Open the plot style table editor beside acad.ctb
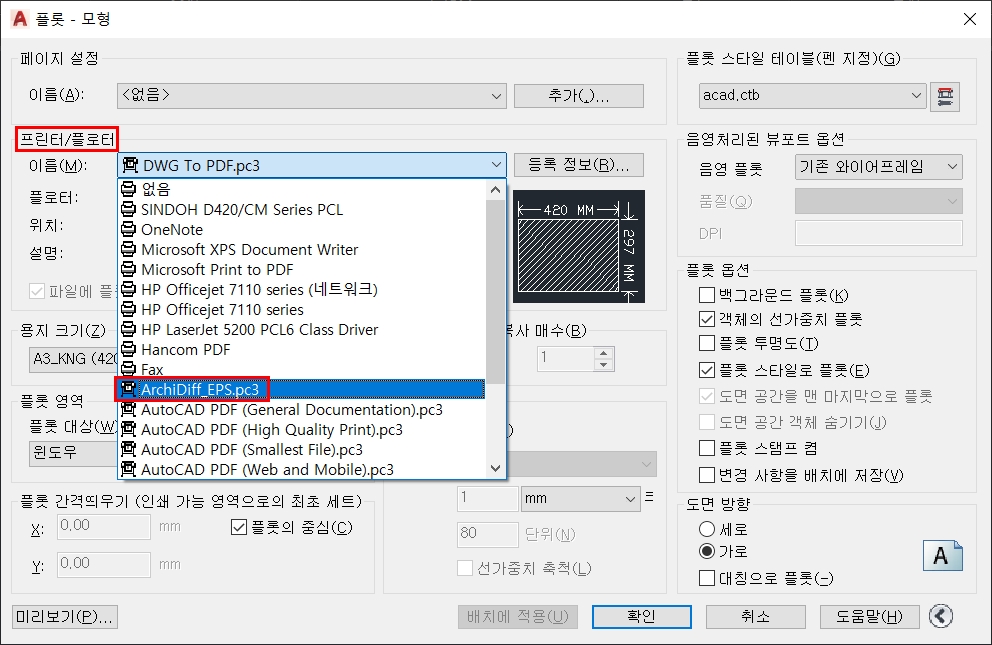The width and height of the screenshot is (992, 645). [x=945, y=96]
